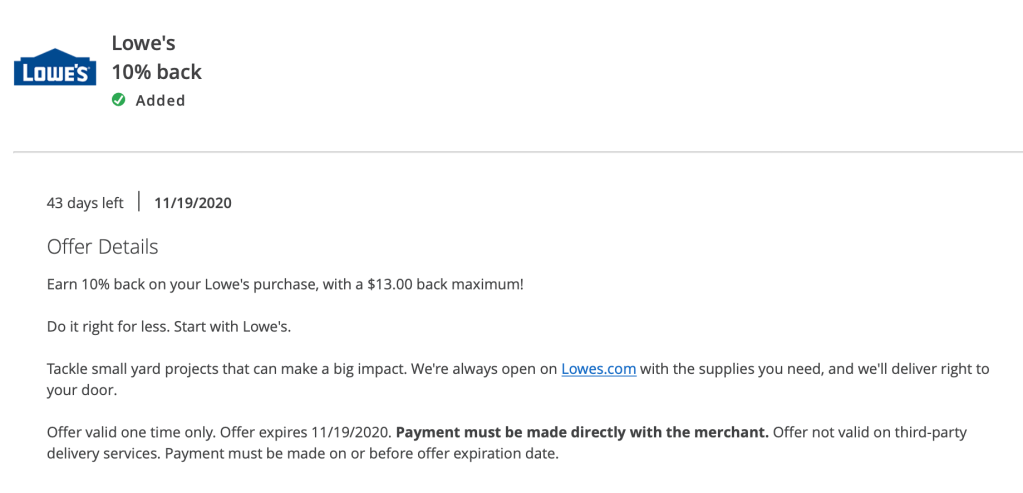Click the "deliver right to your door" text
This screenshot has height=493, width=1023.
[898, 369]
